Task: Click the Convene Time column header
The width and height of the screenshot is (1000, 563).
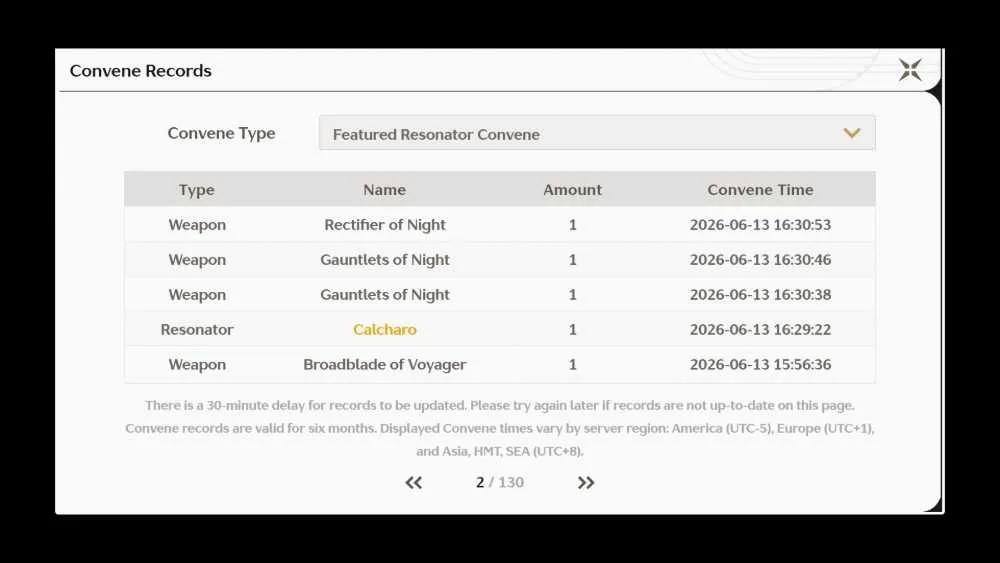Action: click(760, 190)
